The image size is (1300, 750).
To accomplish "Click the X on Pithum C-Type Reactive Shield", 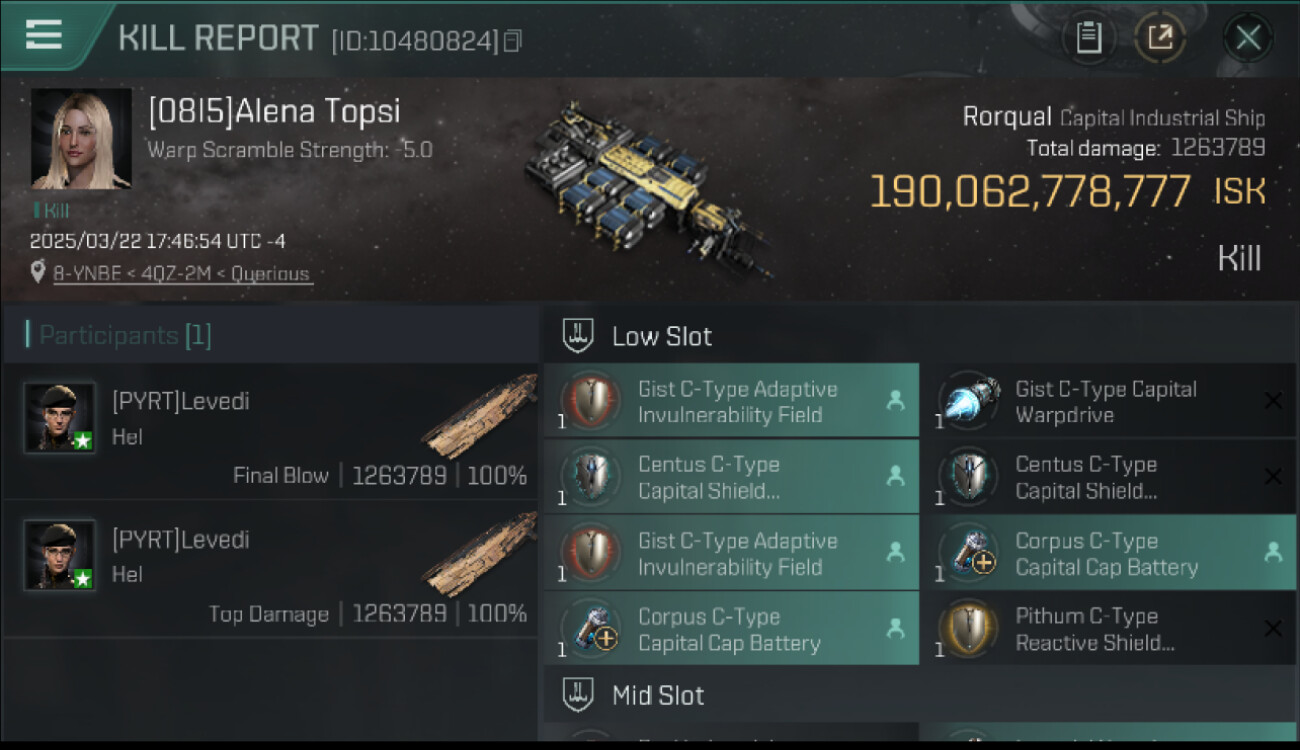I will pos(1273,629).
